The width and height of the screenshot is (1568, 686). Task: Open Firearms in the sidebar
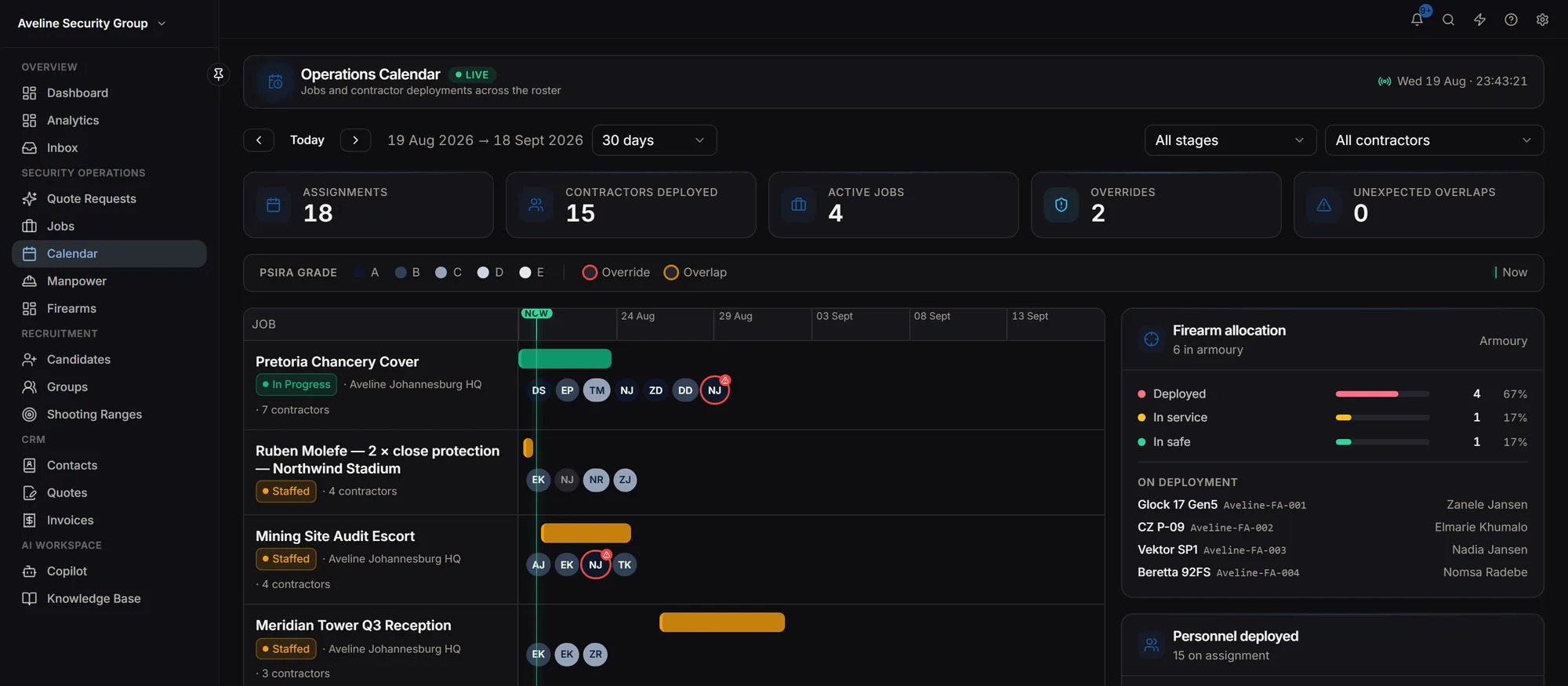109,309
